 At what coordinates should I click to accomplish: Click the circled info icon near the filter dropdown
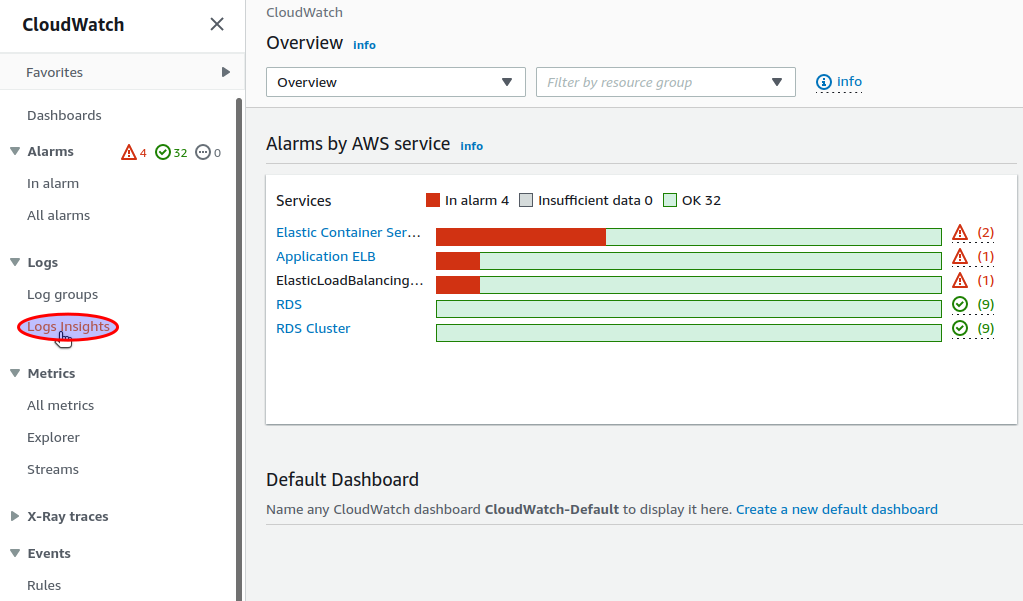(822, 82)
